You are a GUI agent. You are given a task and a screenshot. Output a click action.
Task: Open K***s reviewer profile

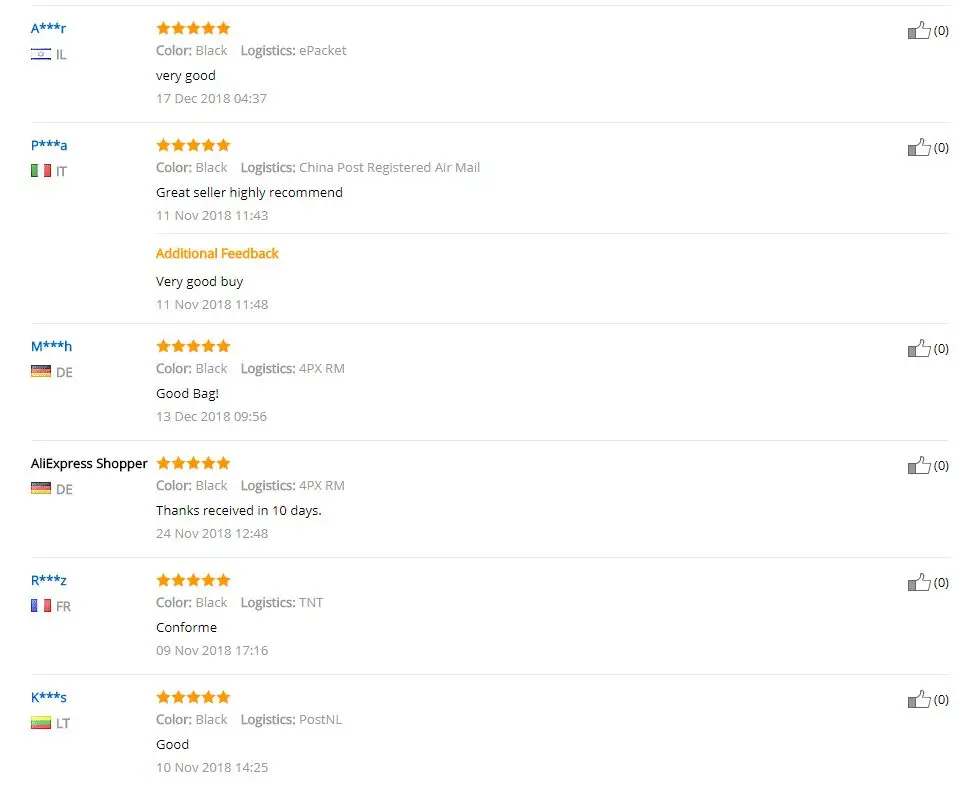tap(49, 697)
